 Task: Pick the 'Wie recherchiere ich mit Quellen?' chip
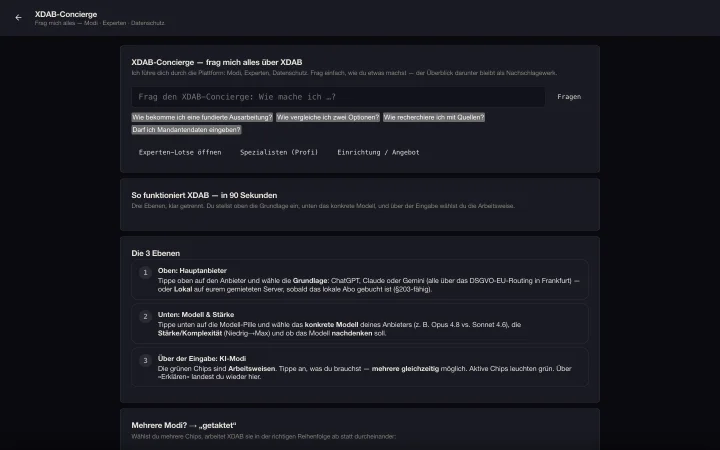click(x=434, y=118)
